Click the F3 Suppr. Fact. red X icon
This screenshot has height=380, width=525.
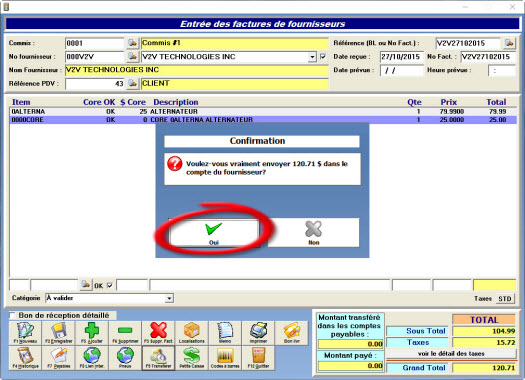click(158, 333)
